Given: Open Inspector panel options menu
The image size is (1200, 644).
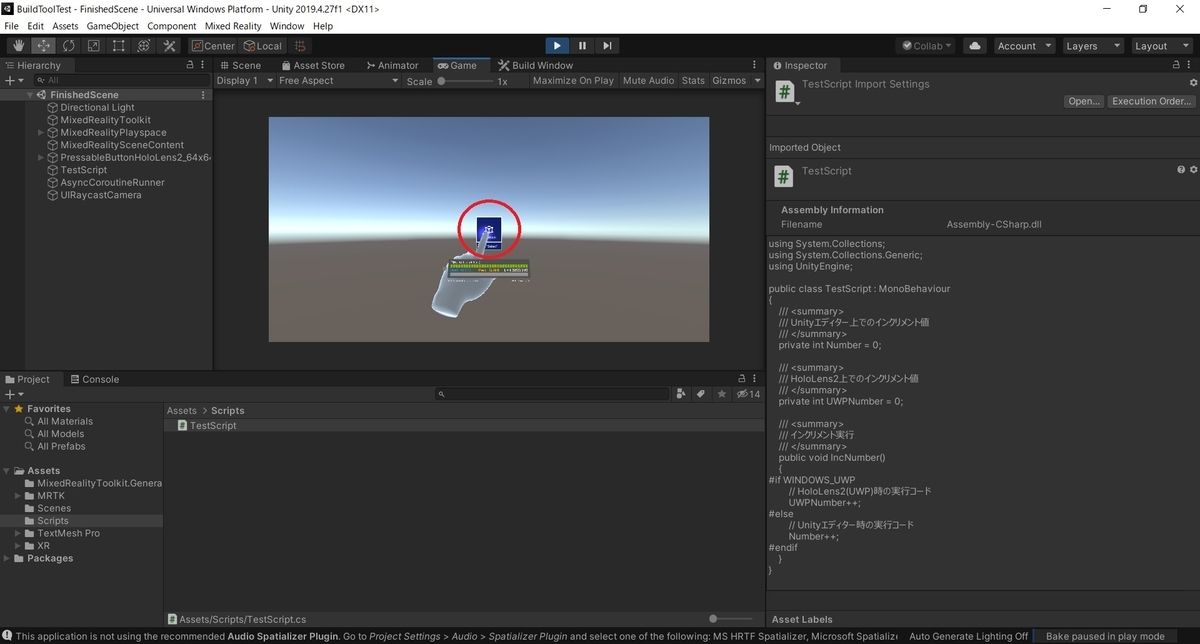Looking at the screenshot, I should tap(1191, 65).
